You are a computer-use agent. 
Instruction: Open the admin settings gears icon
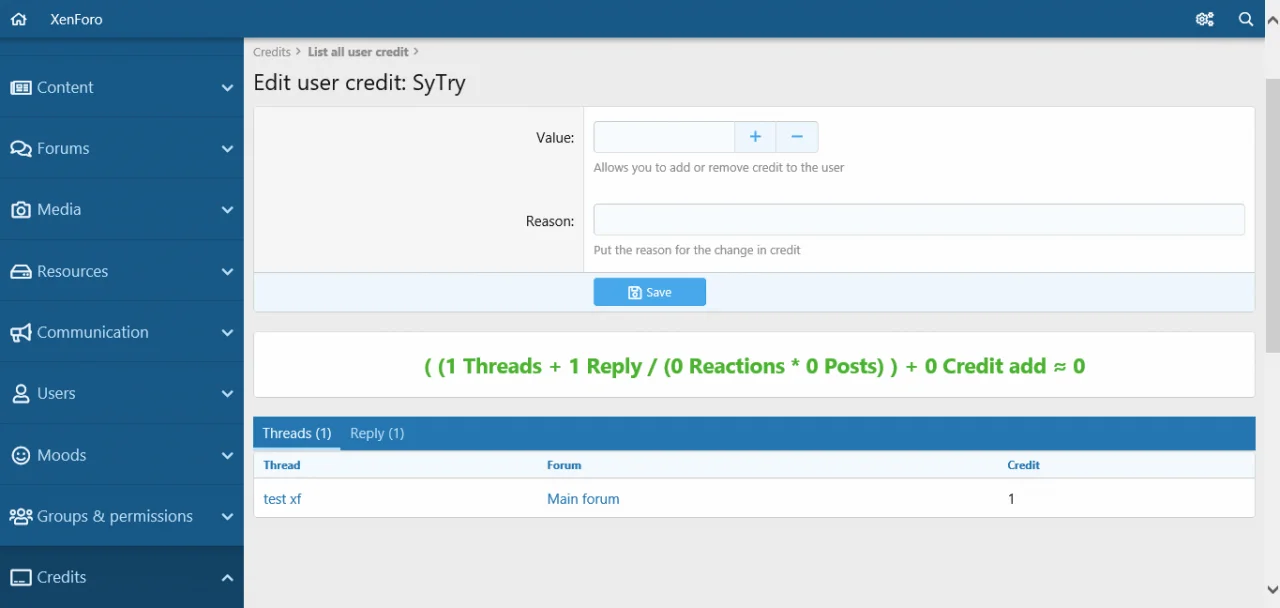[x=1205, y=19]
